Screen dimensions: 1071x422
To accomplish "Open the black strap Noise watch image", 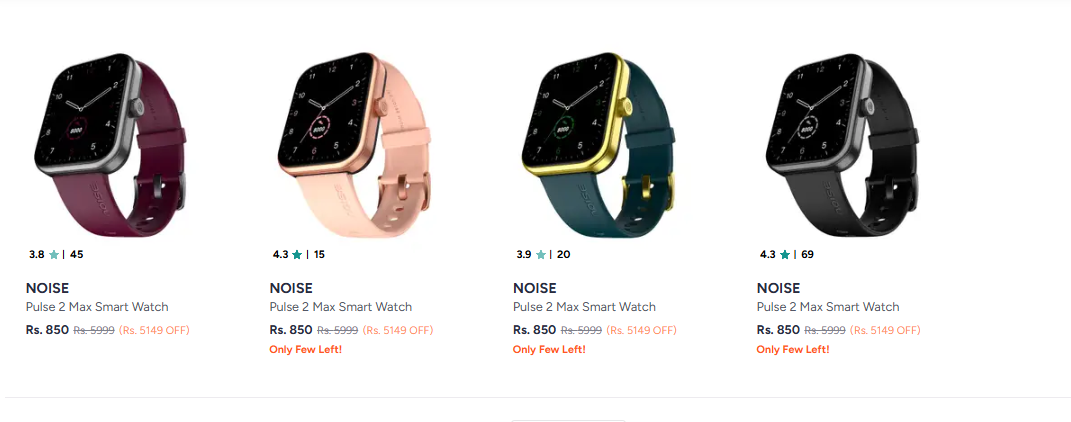I will pos(842,145).
